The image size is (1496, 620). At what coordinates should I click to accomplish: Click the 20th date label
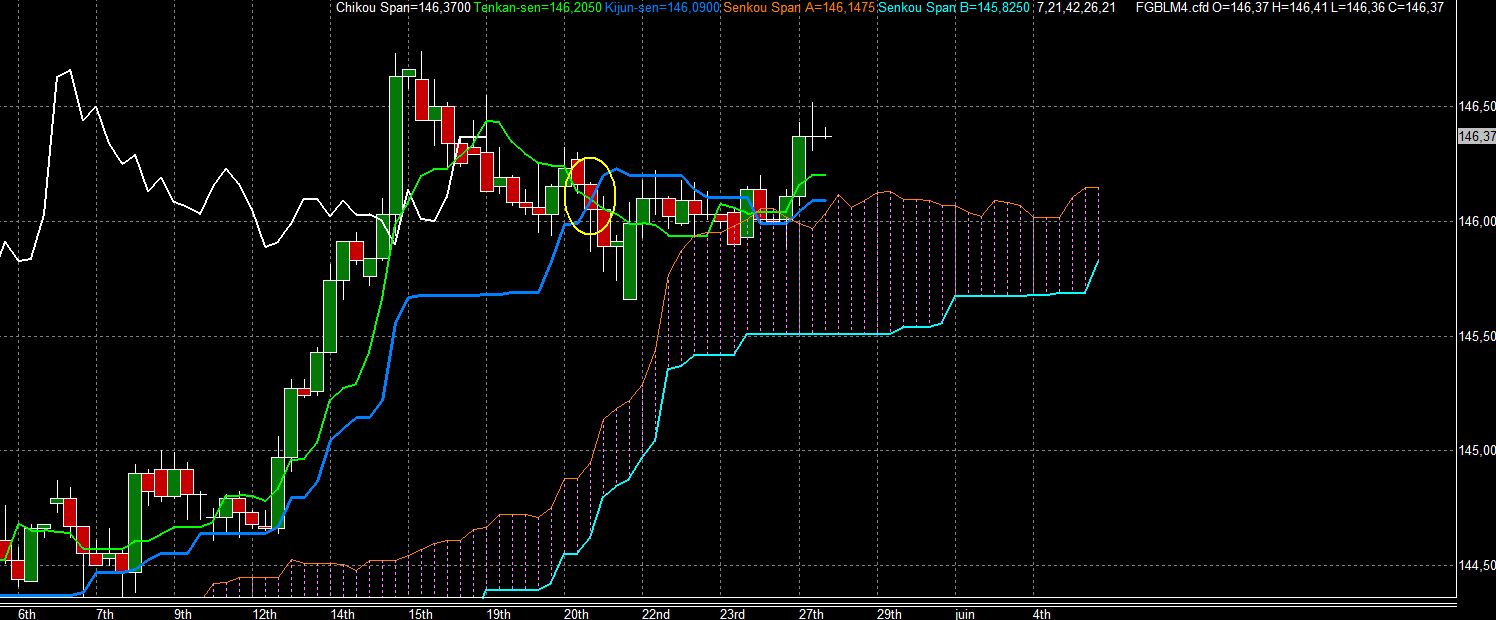577,613
